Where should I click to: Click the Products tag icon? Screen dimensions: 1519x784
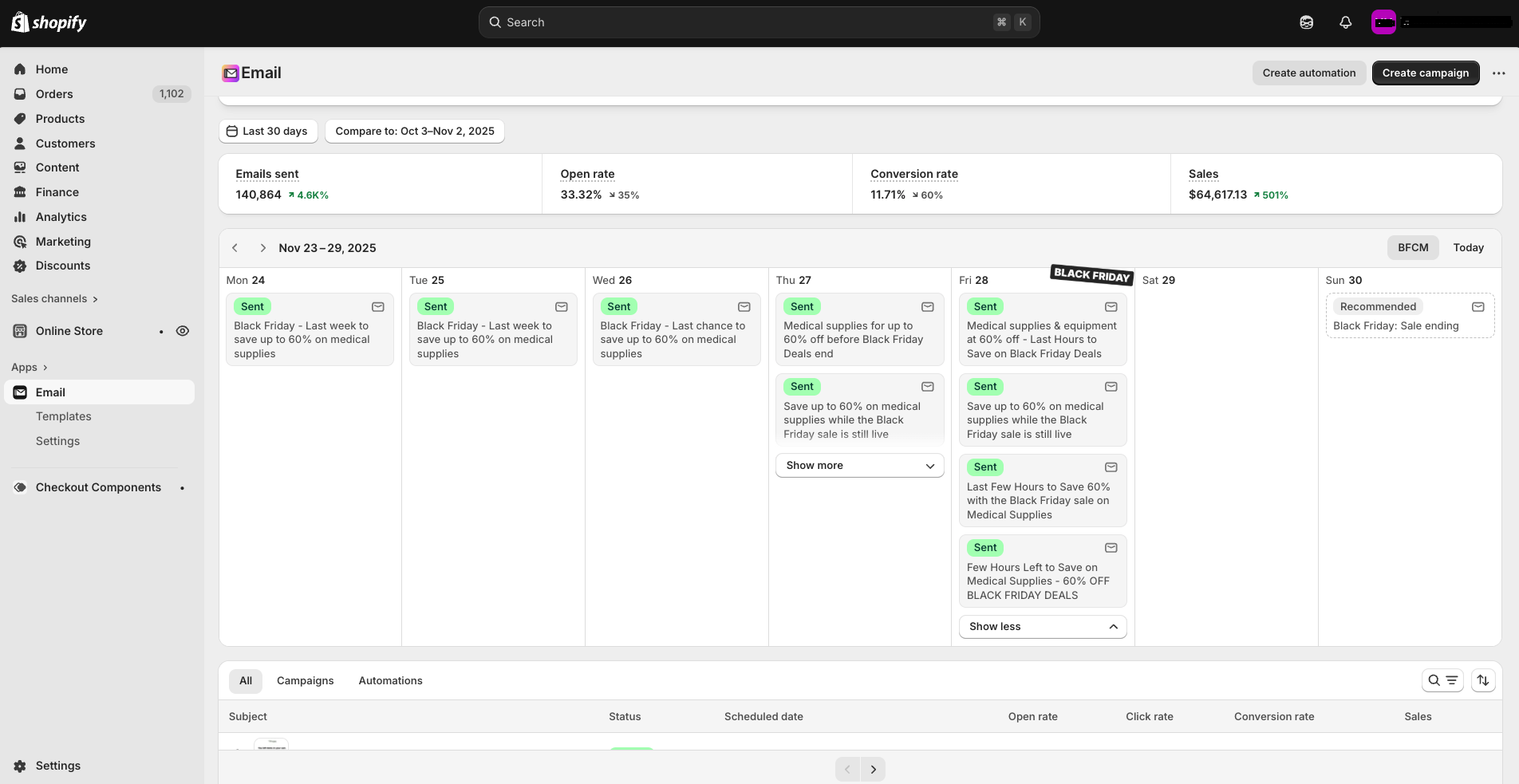(x=20, y=119)
